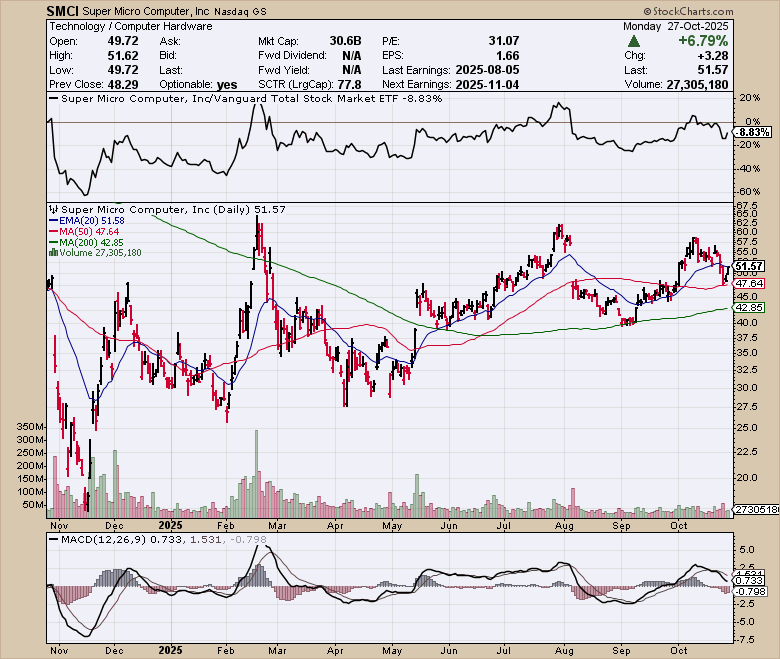The height and width of the screenshot is (659, 780).
Task: Click the Last value 51.57 in header
Action: [712, 70]
